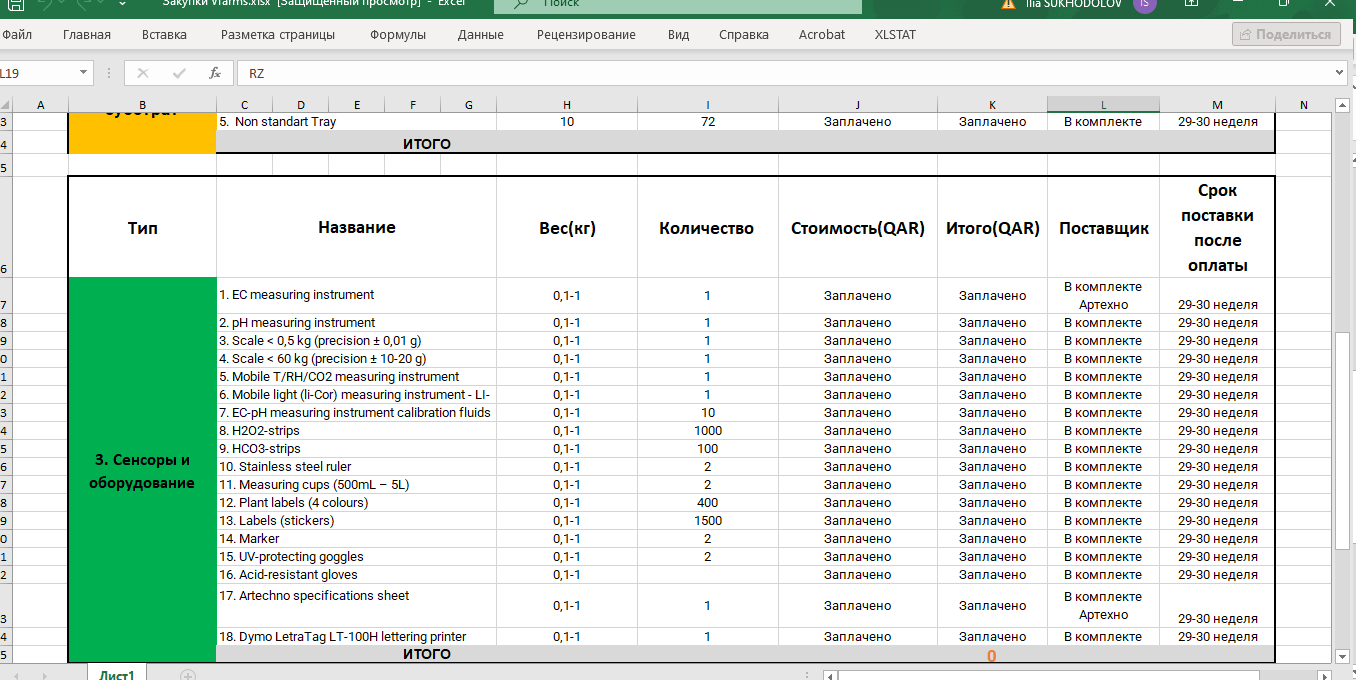Viewport: 1356px width, 680px height.
Task: Open Ribbon Display Options in the title bar
Action: coord(1190,5)
